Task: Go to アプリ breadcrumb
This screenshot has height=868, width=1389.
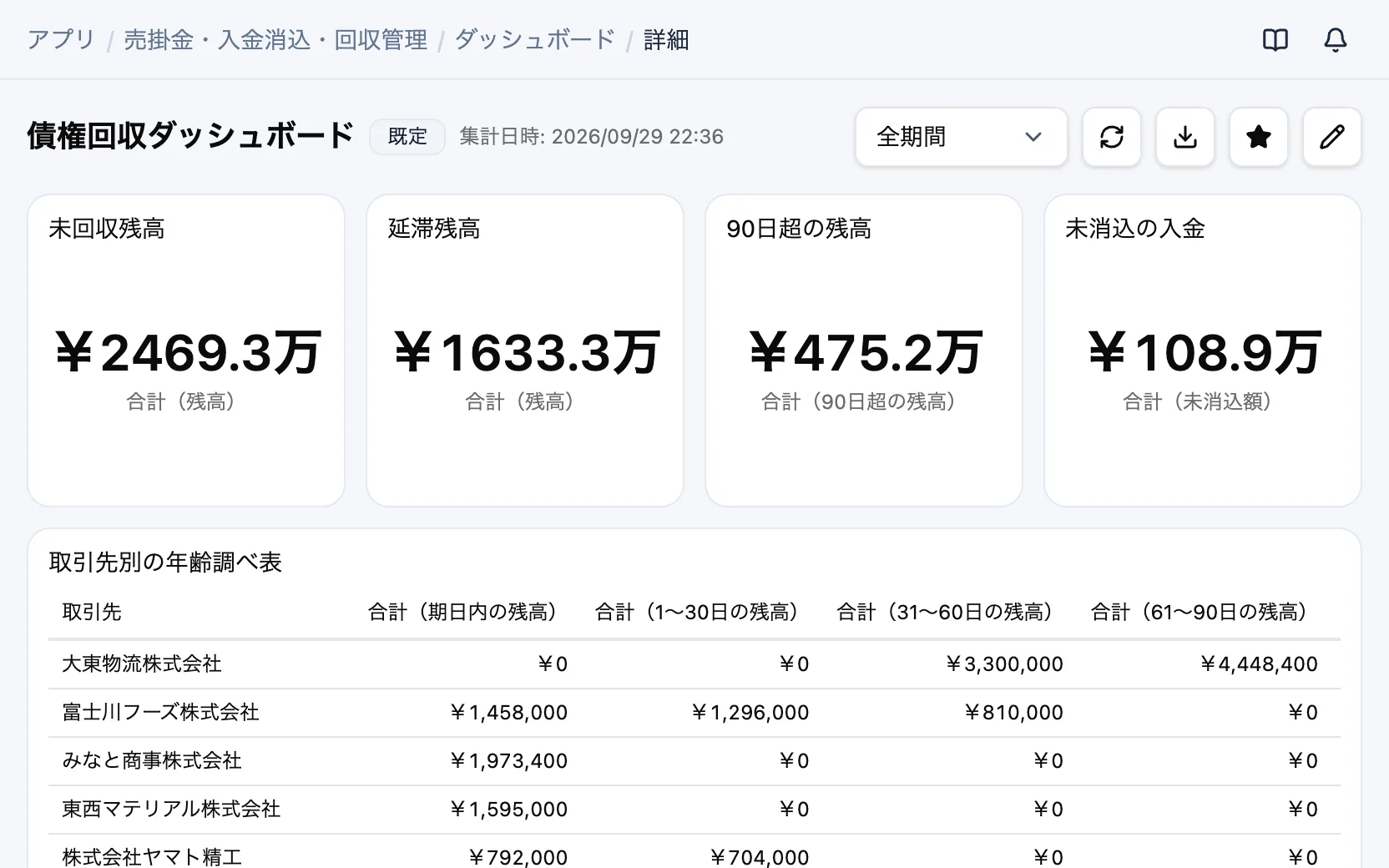Action: (x=61, y=40)
